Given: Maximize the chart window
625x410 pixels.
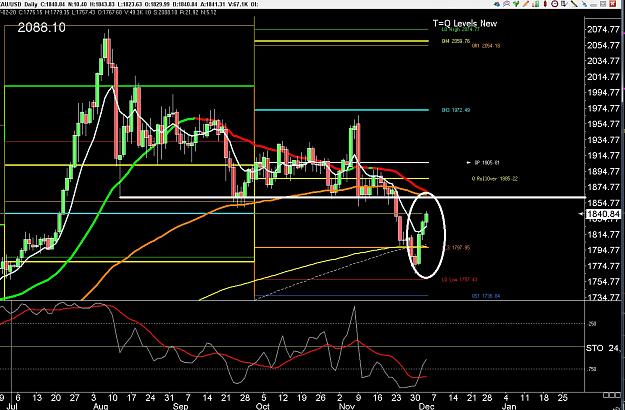Looking at the screenshot, I should point(603,4).
